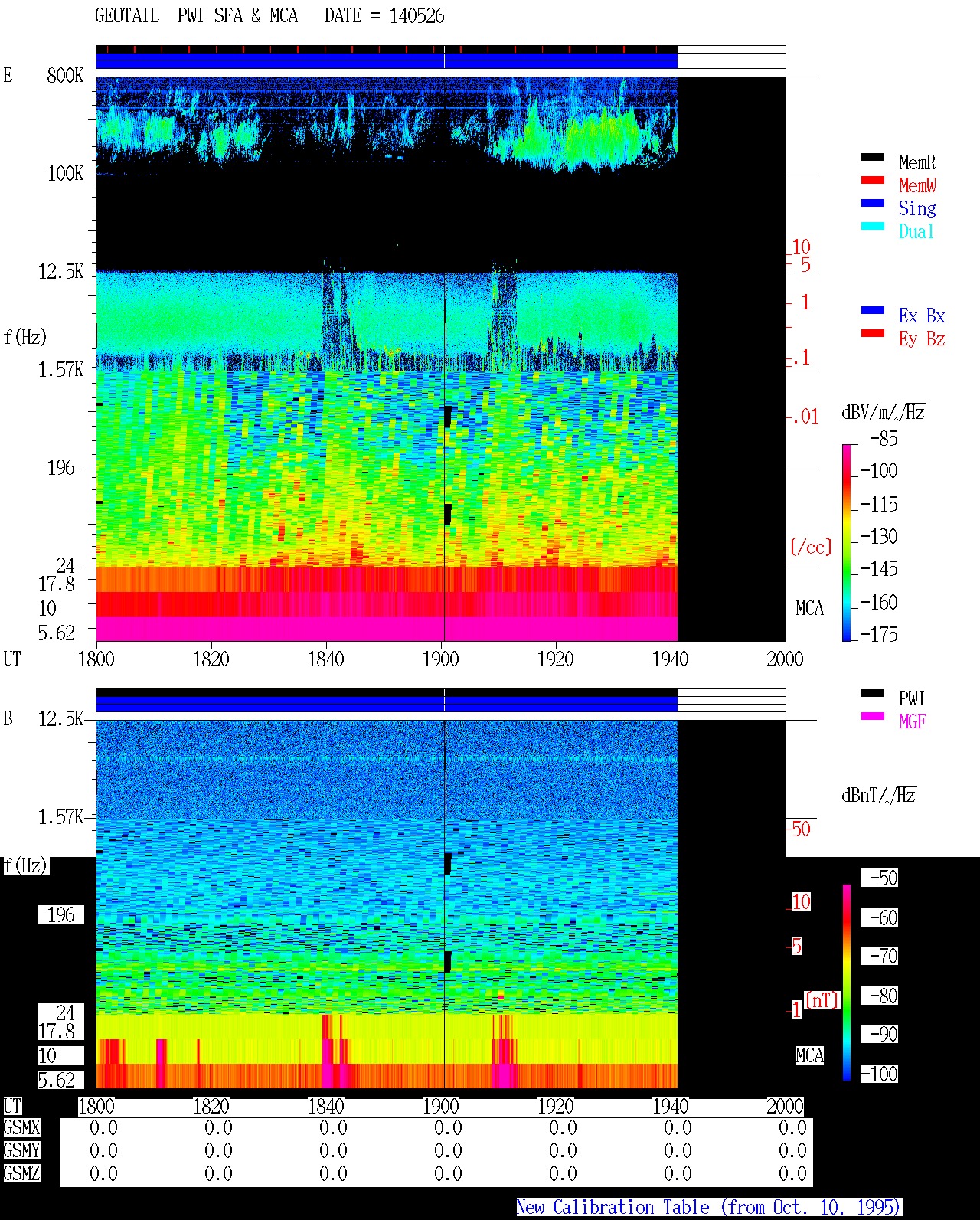Image resolution: width=980 pixels, height=1220 pixels.
Task: Select the 'Sing' legend label
Action: [917, 208]
